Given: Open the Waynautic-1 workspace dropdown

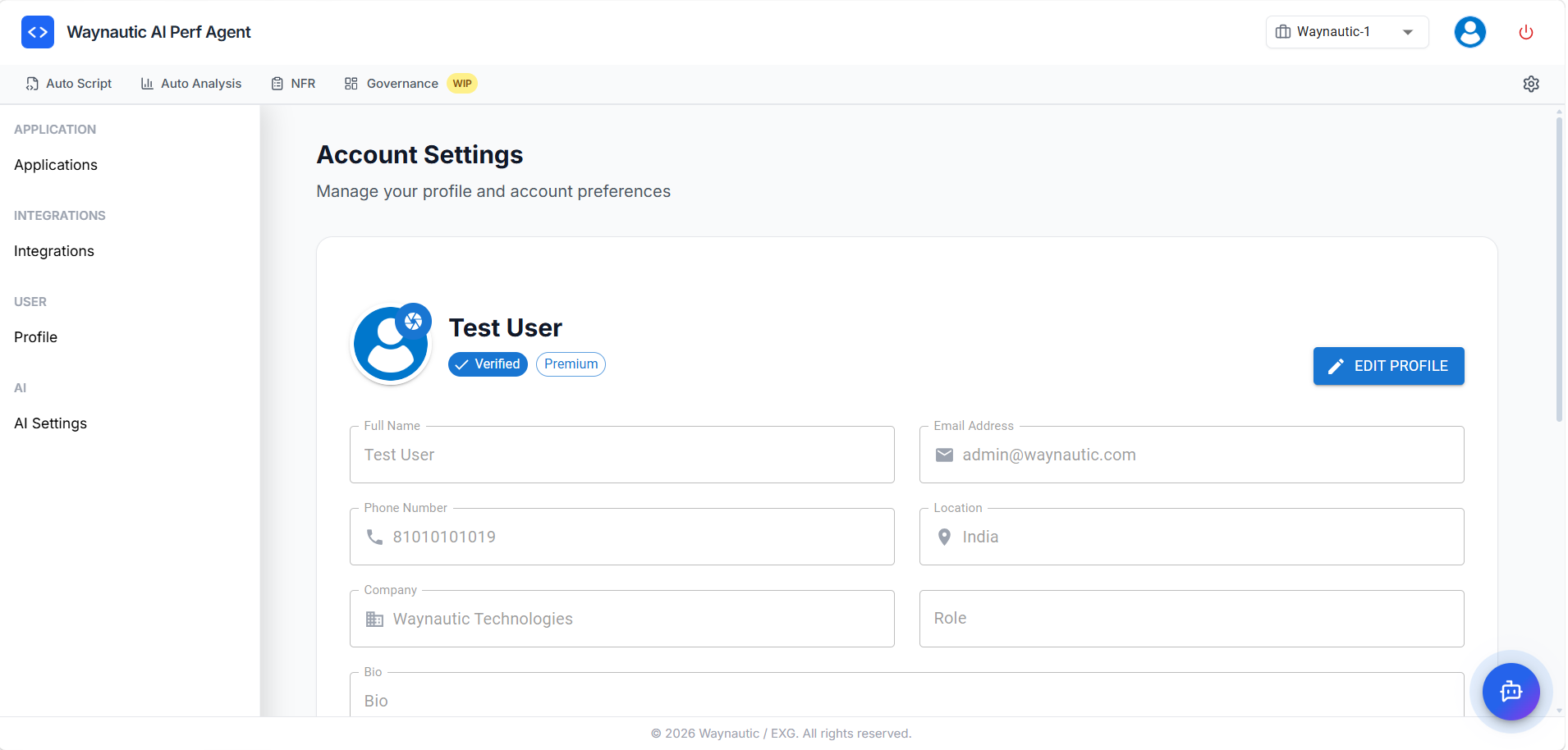Looking at the screenshot, I should point(1346,32).
